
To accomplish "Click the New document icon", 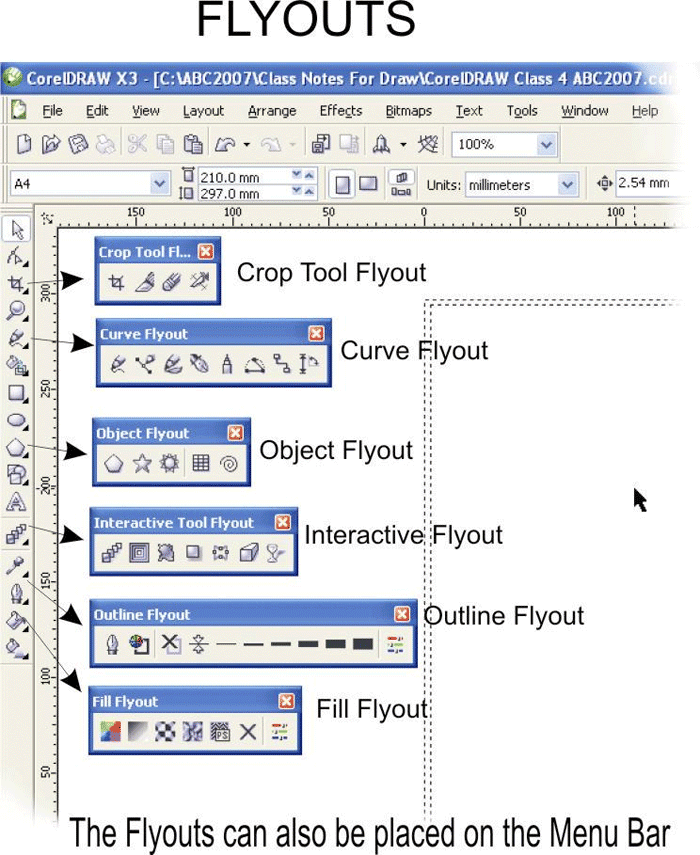I will point(23,144).
